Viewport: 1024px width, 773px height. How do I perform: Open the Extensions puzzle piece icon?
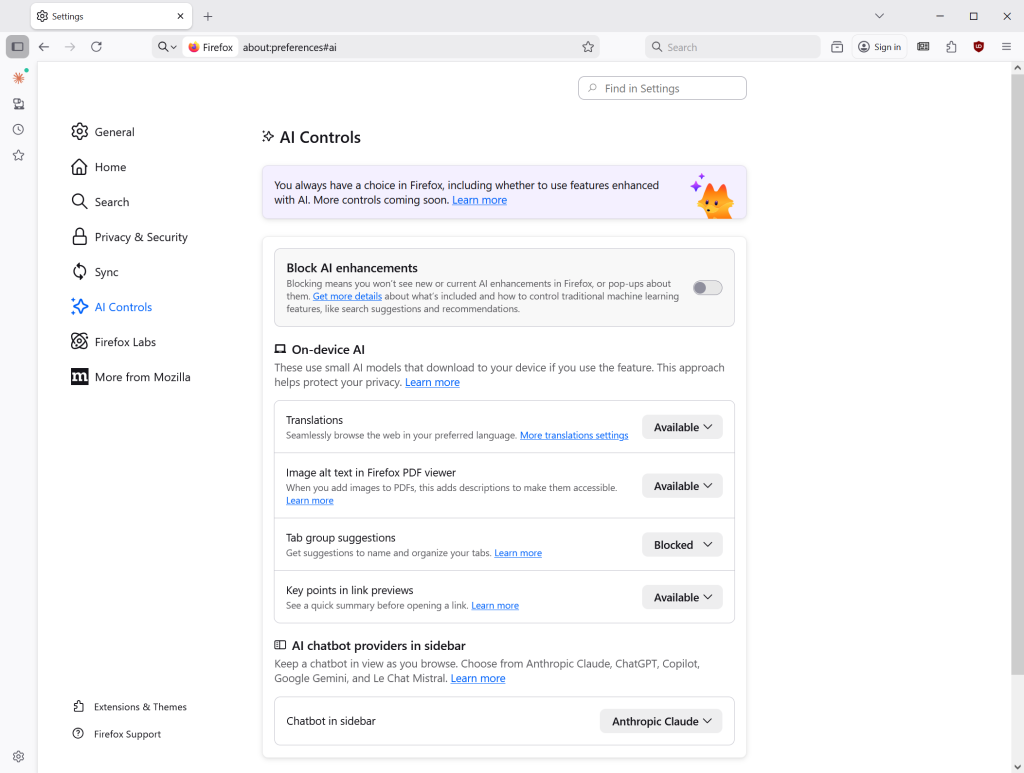(x=951, y=47)
